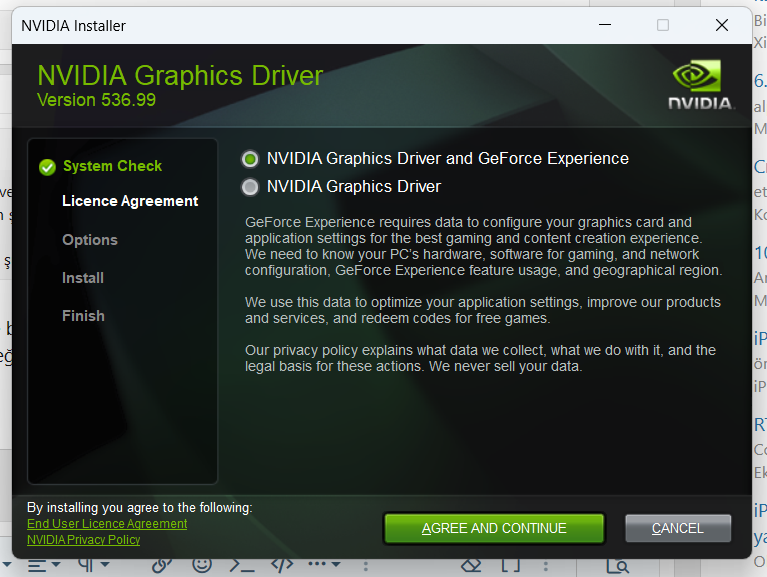This screenshot has width=767, height=577.
Task: Click the AGREE AND CONTINUE button
Action: point(494,529)
